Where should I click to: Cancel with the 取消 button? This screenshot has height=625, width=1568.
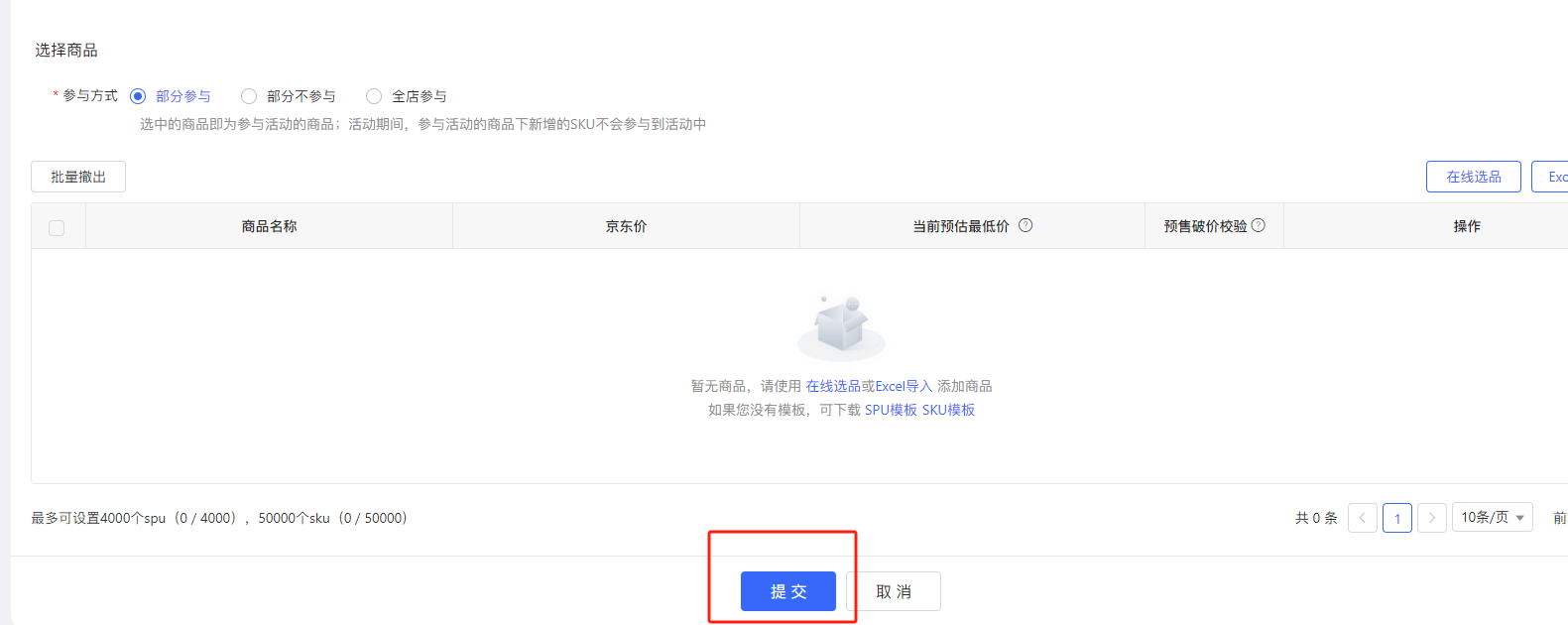tap(894, 591)
